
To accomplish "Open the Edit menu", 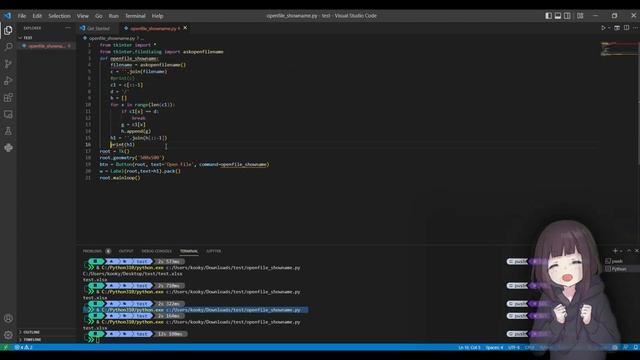I will [37, 16].
